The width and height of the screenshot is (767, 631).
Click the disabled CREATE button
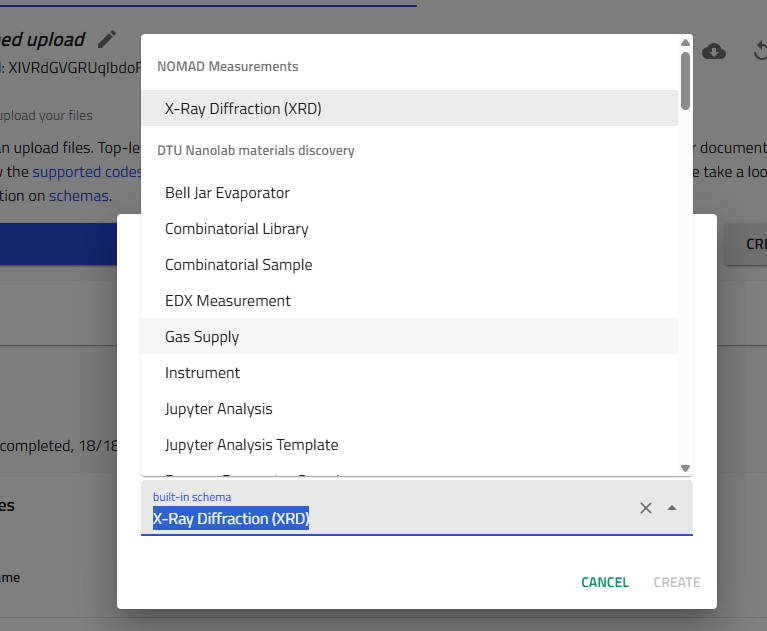click(x=677, y=582)
